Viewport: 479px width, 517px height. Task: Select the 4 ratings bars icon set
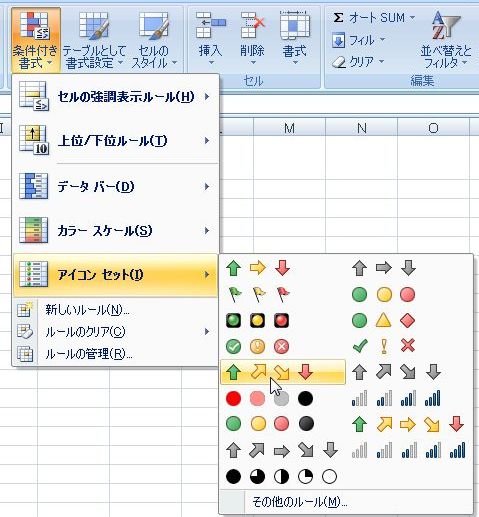[396, 398]
